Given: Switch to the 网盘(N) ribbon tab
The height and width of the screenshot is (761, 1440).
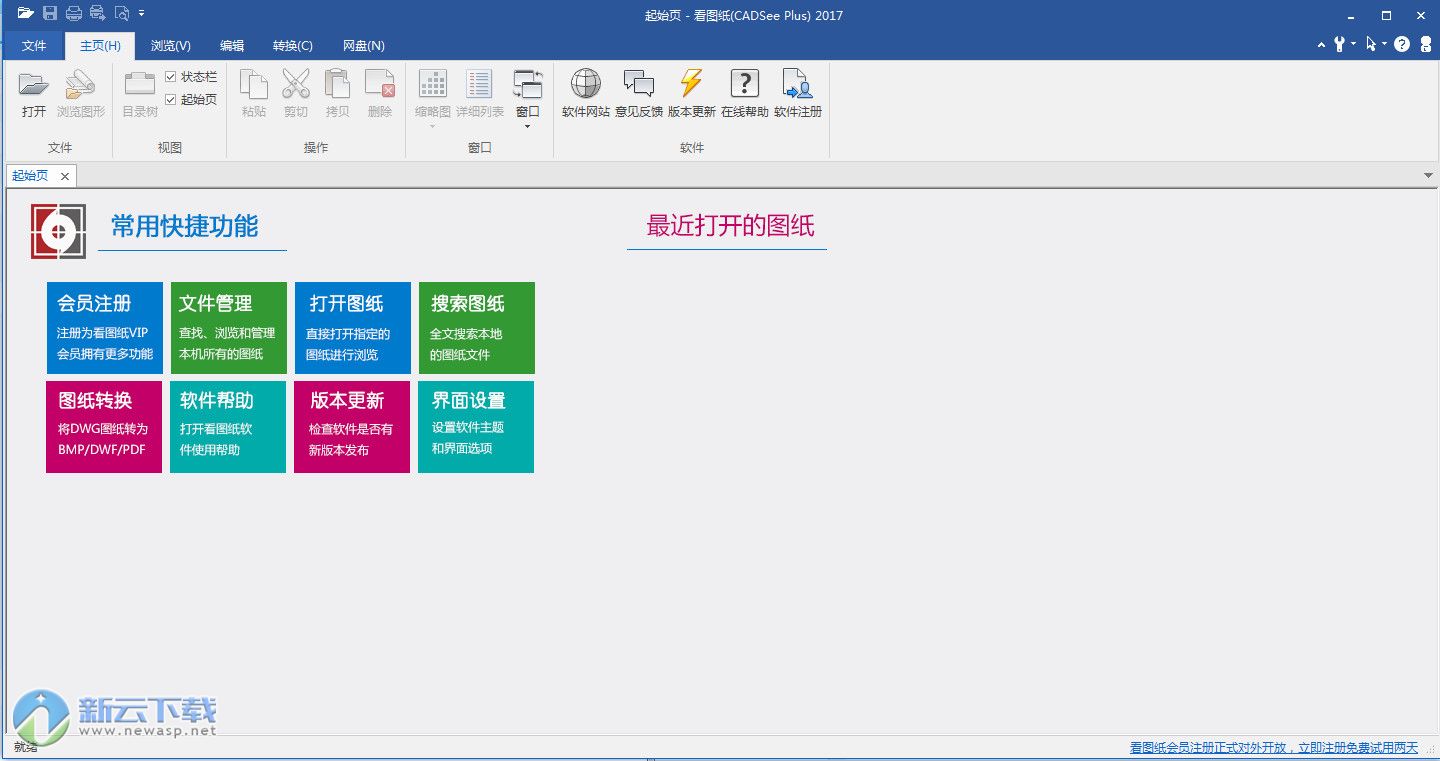Looking at the screenshot, I should [x=364, y=46].
